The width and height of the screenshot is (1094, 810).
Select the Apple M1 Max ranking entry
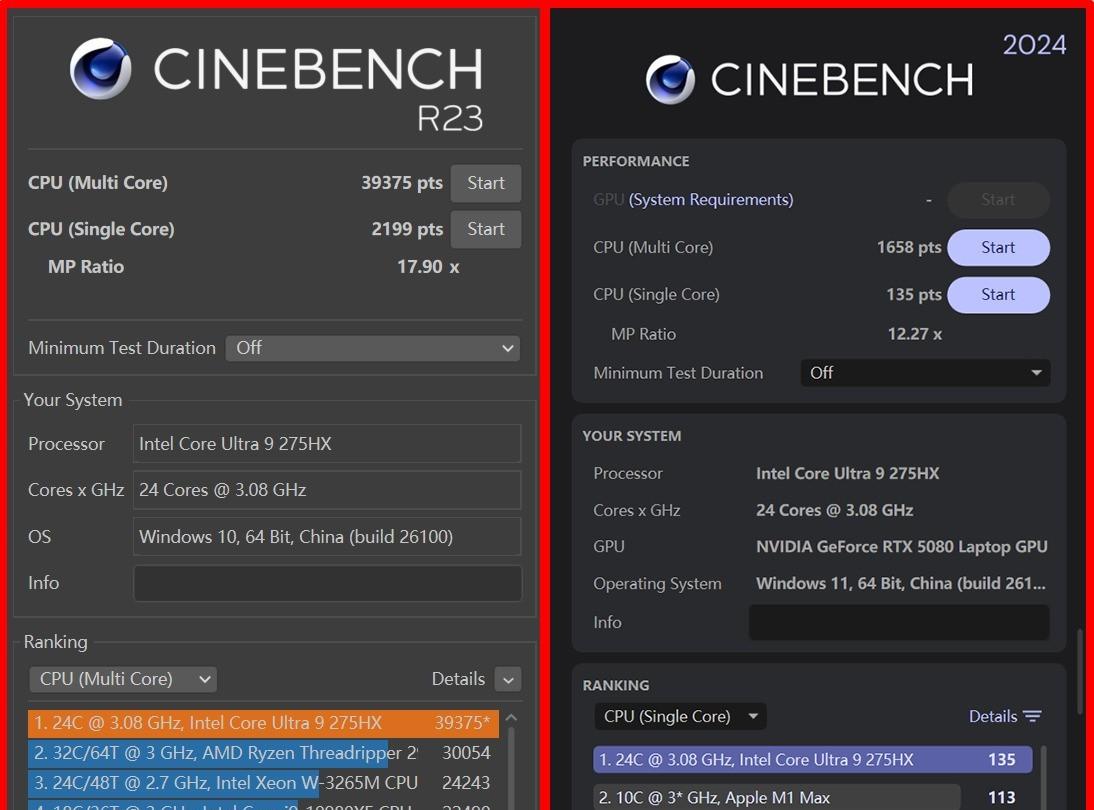tap(776, 797)
